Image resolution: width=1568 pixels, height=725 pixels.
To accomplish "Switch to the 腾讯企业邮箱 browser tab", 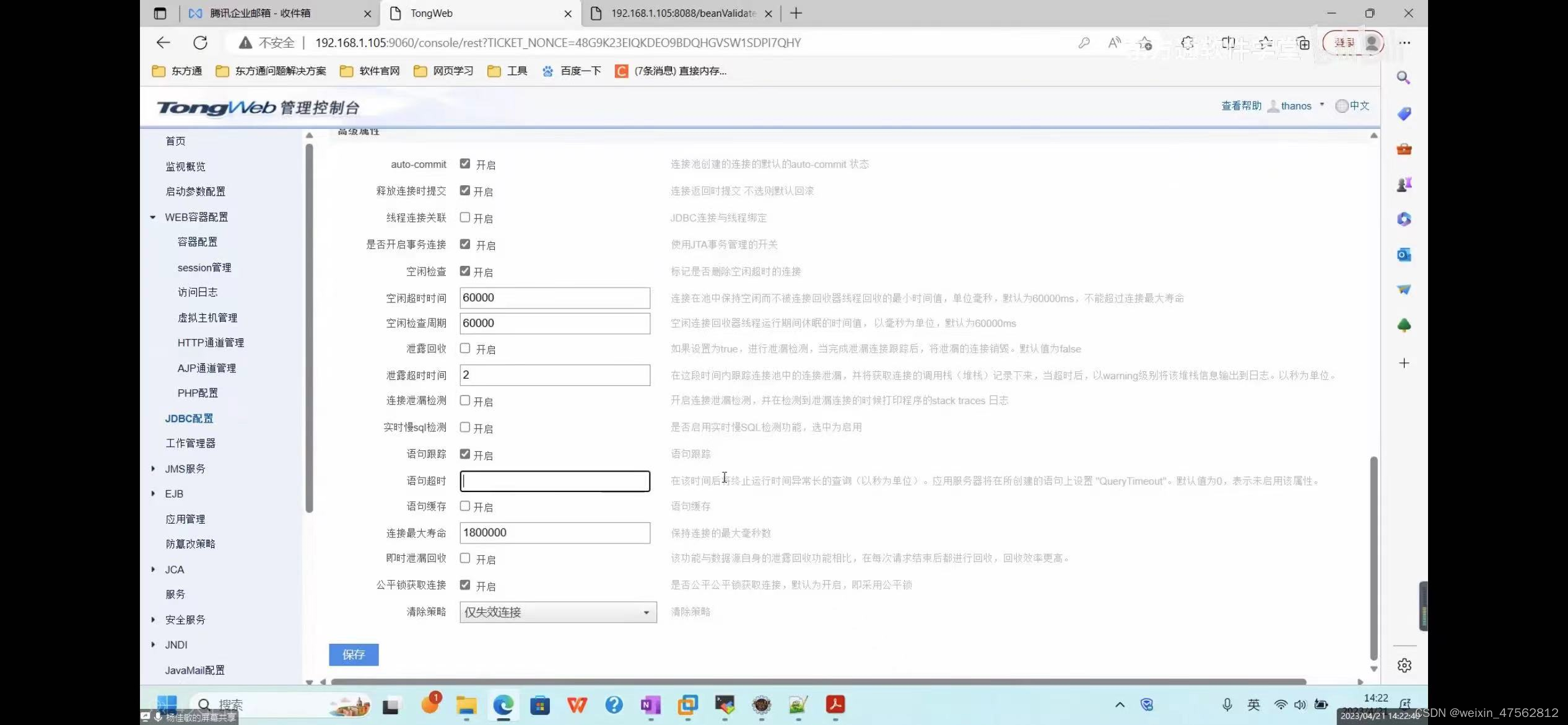I will pos(260,13).
